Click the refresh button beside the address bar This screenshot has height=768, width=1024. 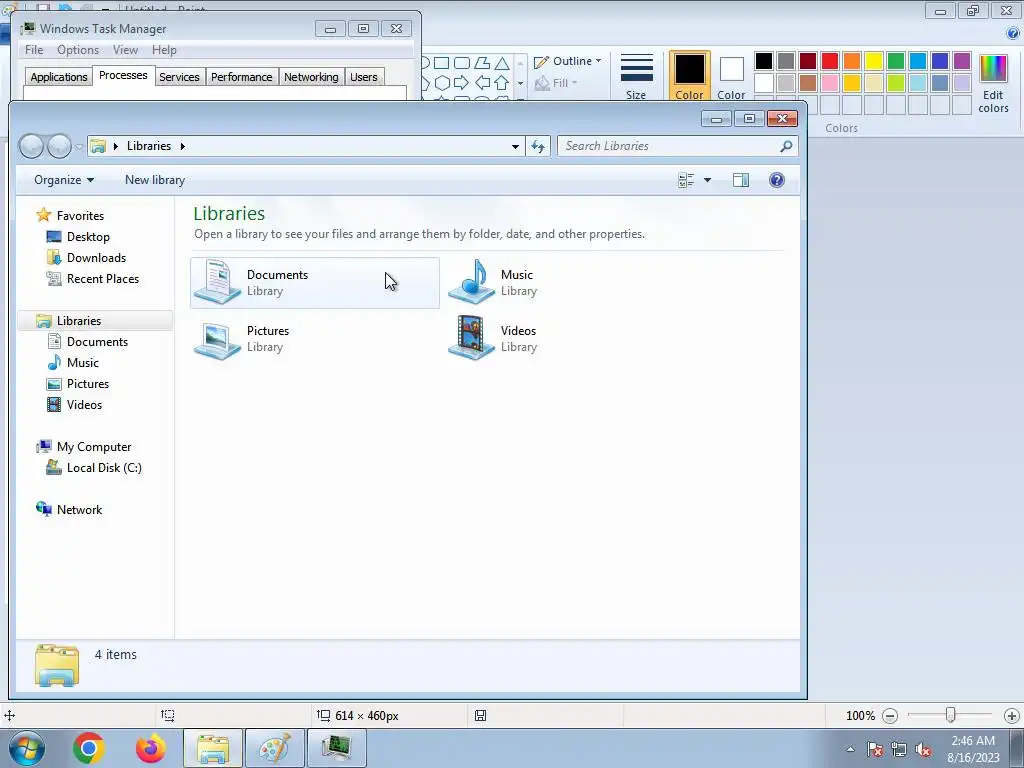coord(538,146)
